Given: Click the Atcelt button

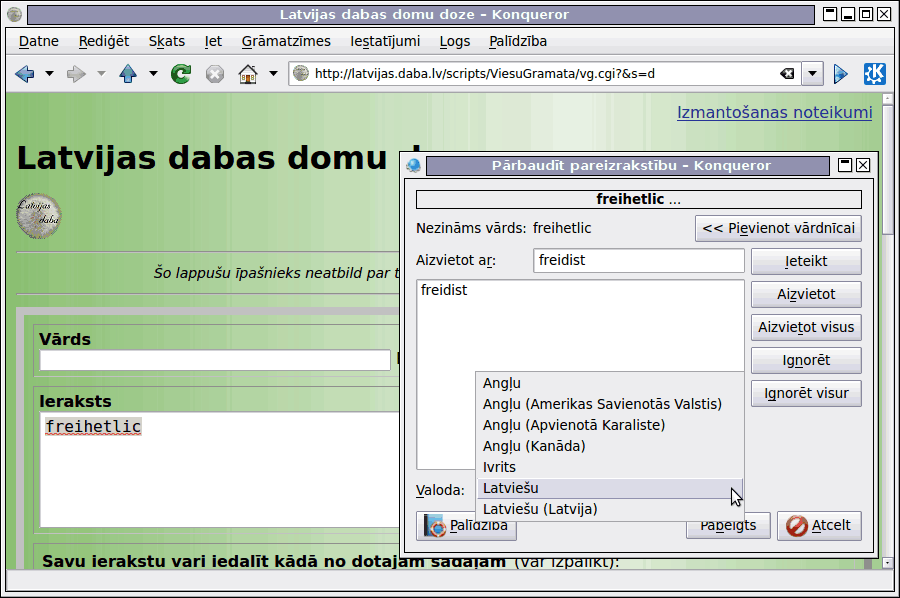Looking at the screenshot, I should point(819,526).
